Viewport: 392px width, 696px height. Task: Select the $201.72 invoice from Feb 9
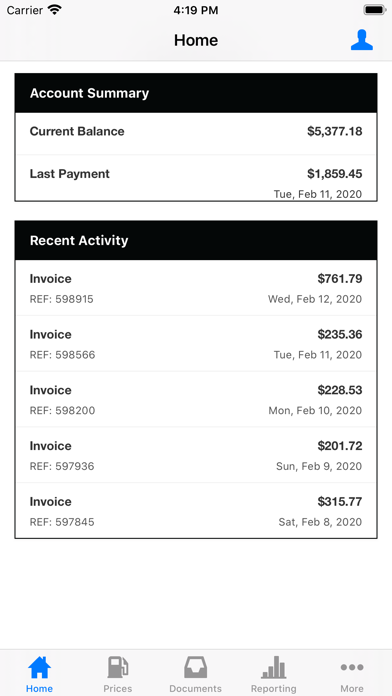click(196, 455)
